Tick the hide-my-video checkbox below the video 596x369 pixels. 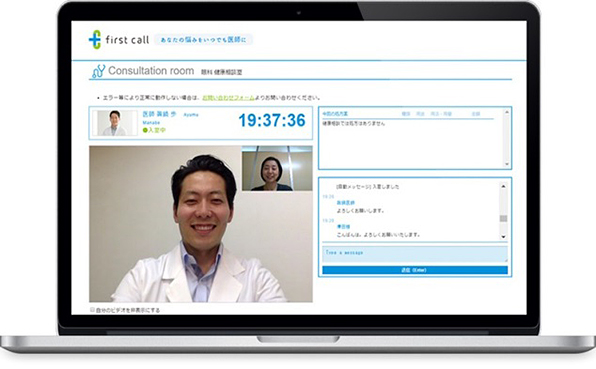[x=92, y=310]
